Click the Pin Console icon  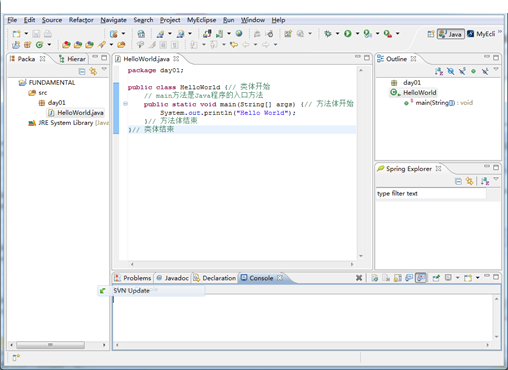pyautogui.click(x=436, y=278)
